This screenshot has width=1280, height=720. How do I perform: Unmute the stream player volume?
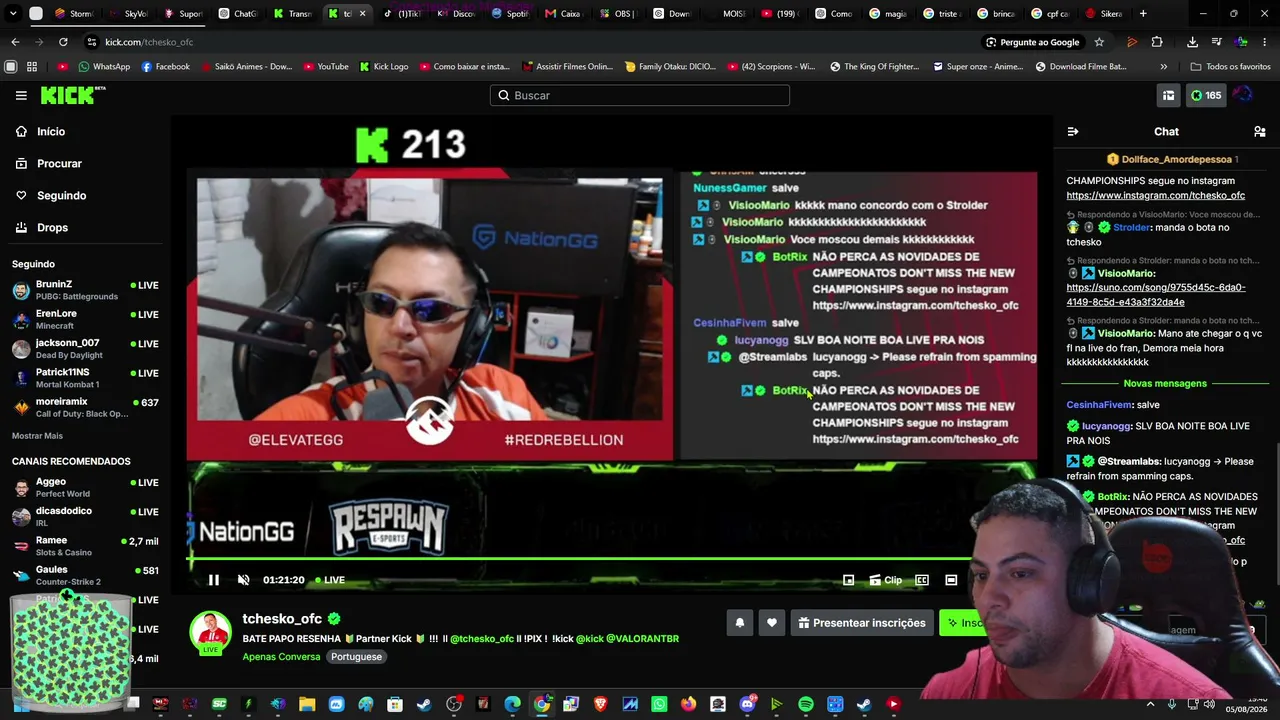pyautogui.click(x=243, y=580)
